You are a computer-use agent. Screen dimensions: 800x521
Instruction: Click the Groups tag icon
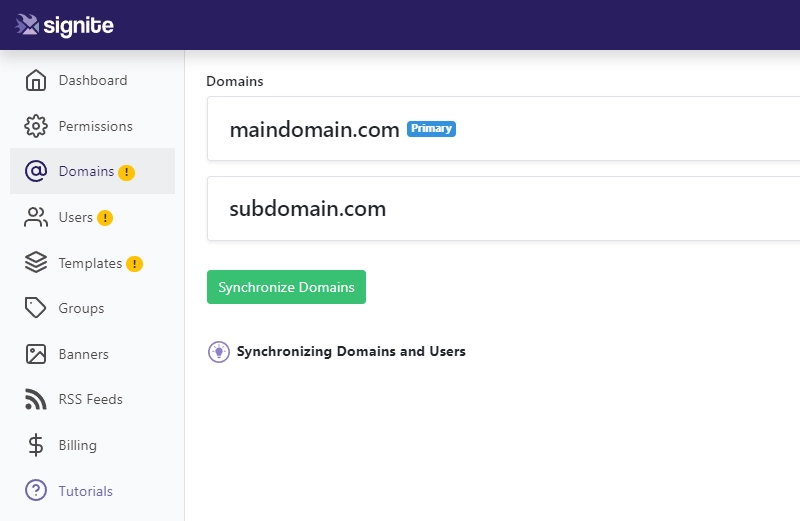coord(36,308)
